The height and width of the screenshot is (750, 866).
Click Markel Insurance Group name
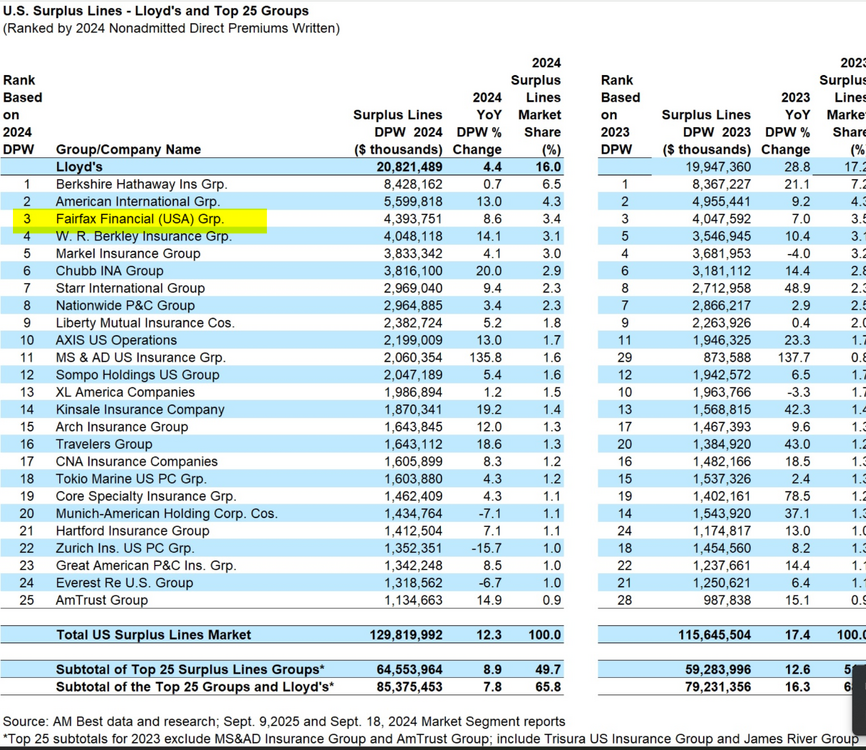click(128, 253)
